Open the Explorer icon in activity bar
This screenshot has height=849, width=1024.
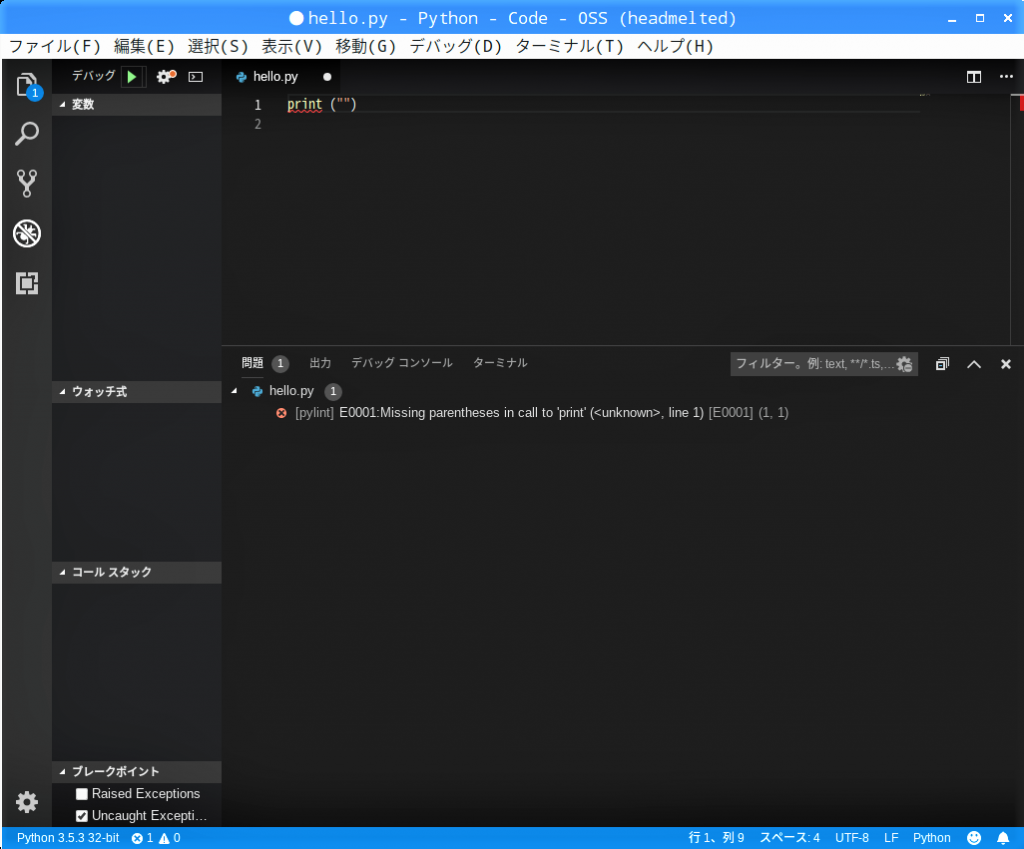[27, 84]
